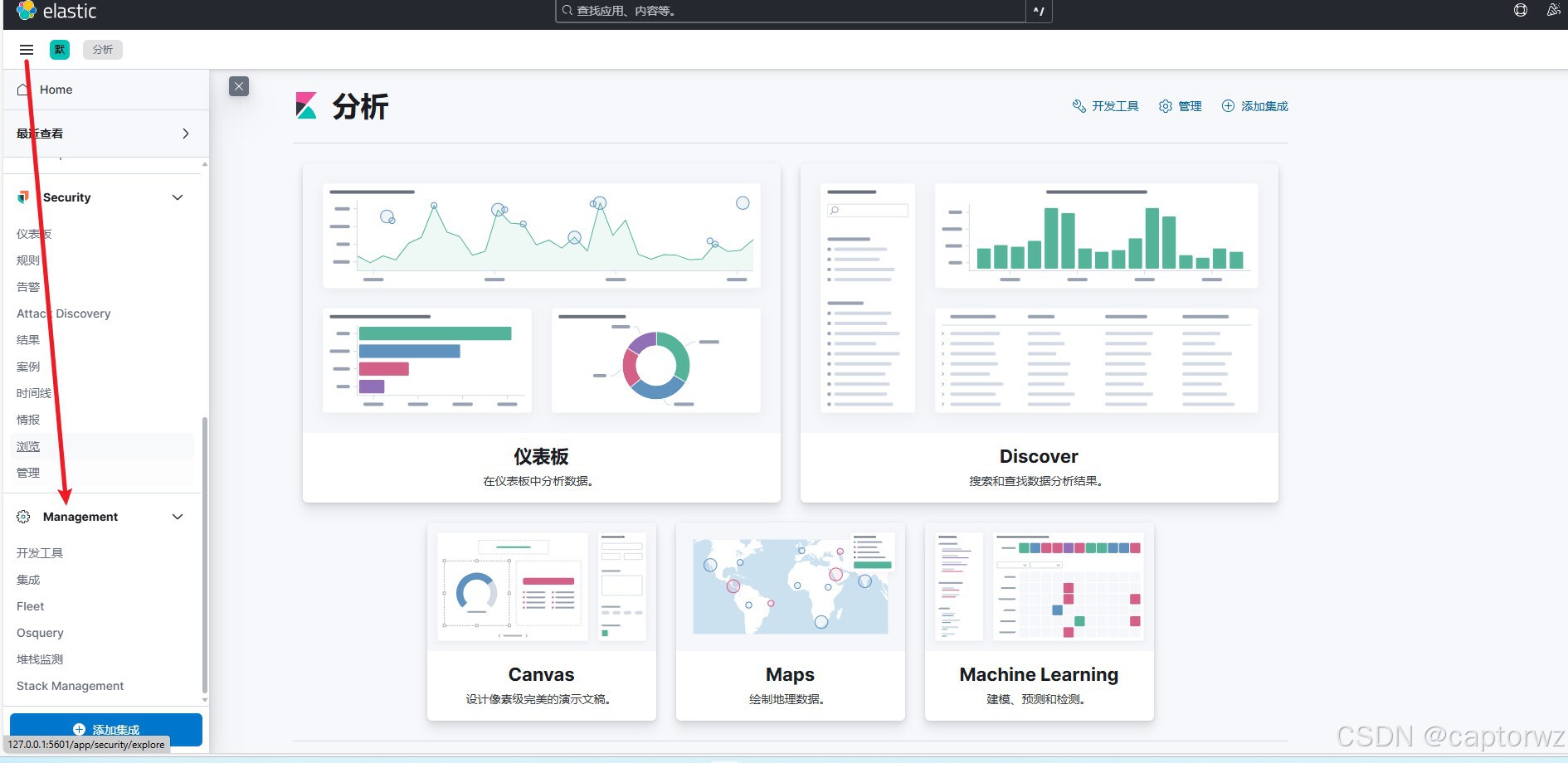This screenshot has height=763, width=1568.
Task: Click Machine Learning title text
Action: click(x=1039, y=674)
